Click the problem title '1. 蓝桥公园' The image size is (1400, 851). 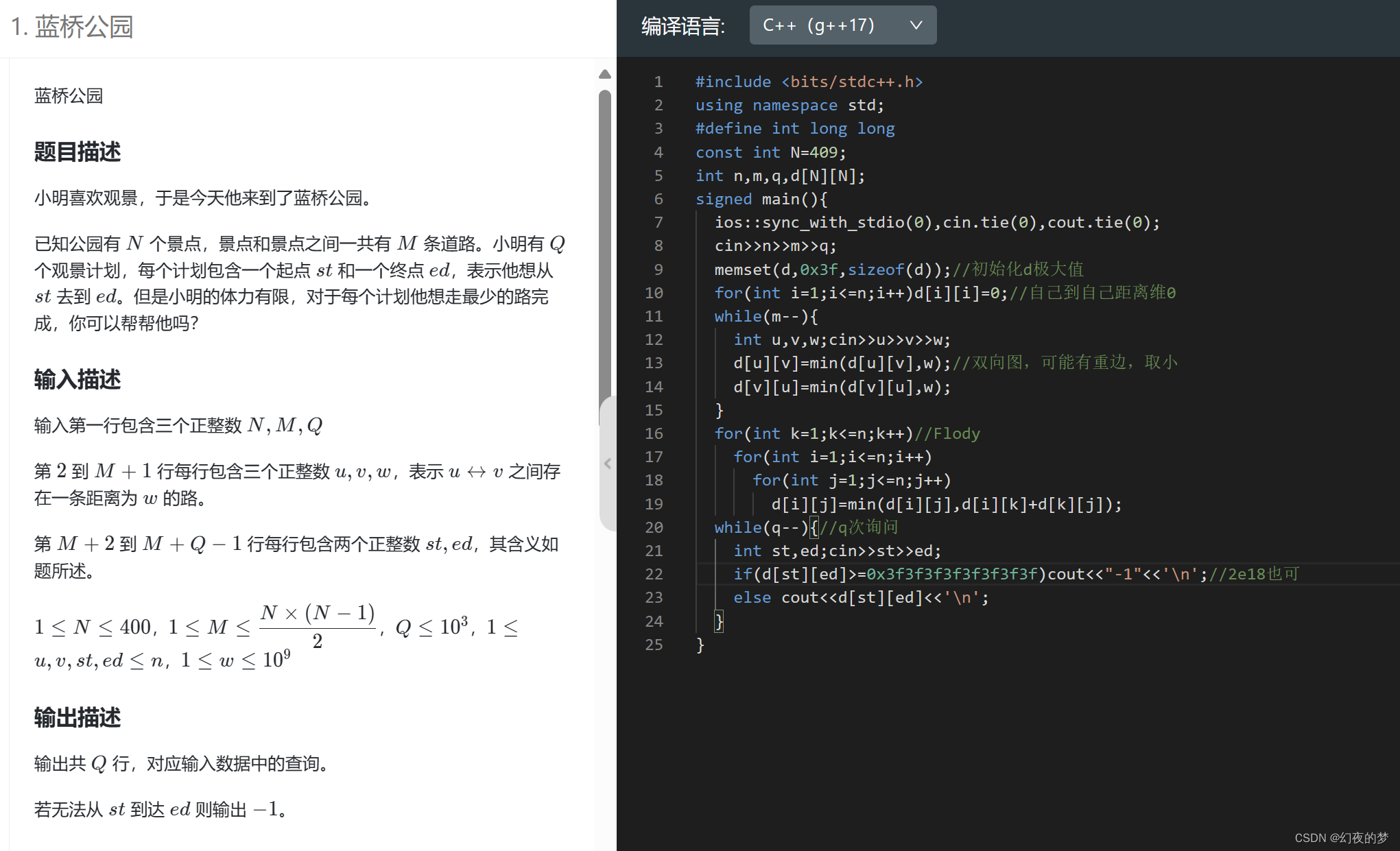72,27
